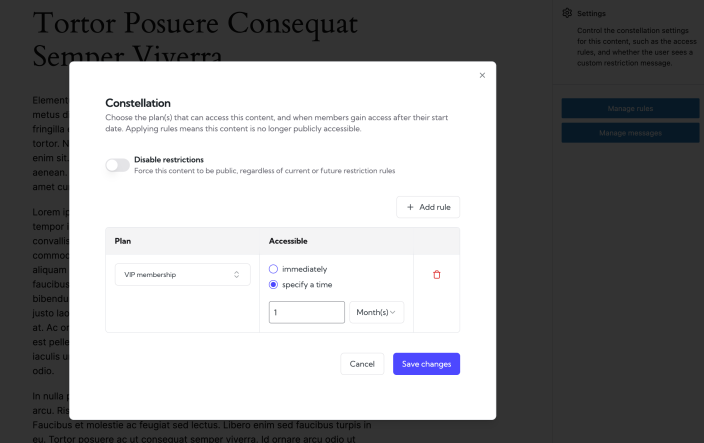Click the Manage messages sidebar button
The width and height of the screenshot is (704, 443).
629,132
